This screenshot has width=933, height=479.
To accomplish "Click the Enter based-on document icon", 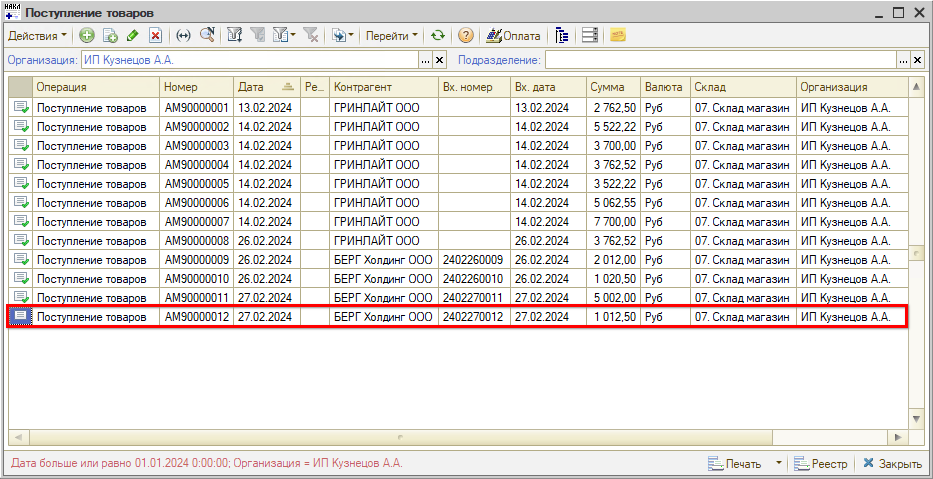I will click(x=339, y=36).
